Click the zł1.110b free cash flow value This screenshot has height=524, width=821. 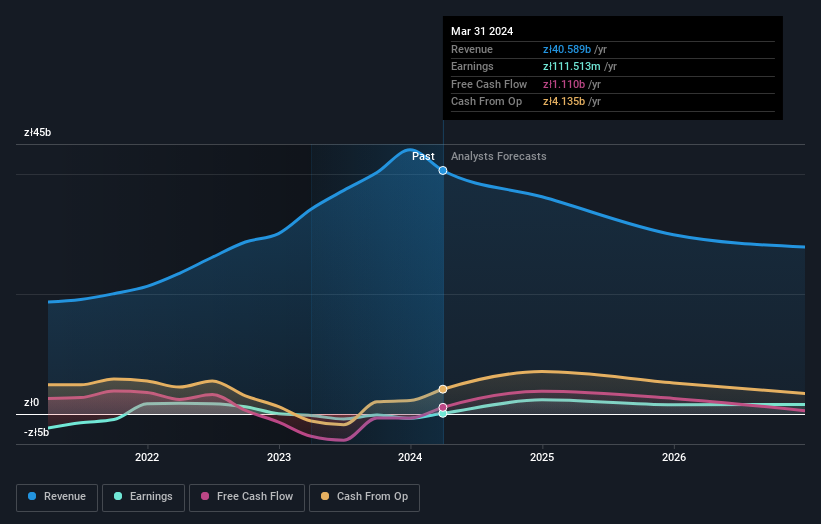[563, 84]
